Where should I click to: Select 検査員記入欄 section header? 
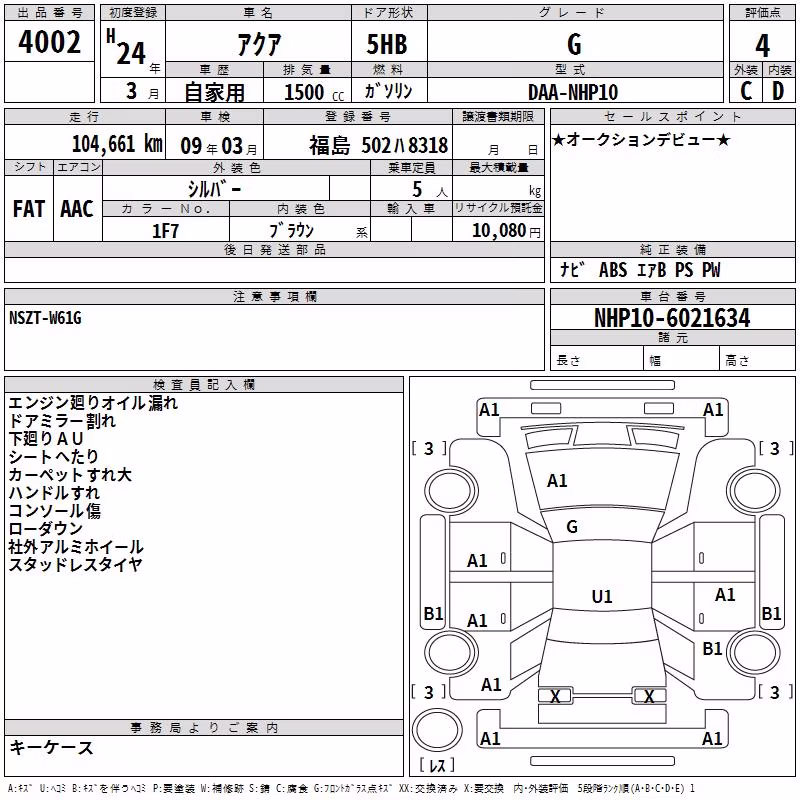[x=204, y=385]
